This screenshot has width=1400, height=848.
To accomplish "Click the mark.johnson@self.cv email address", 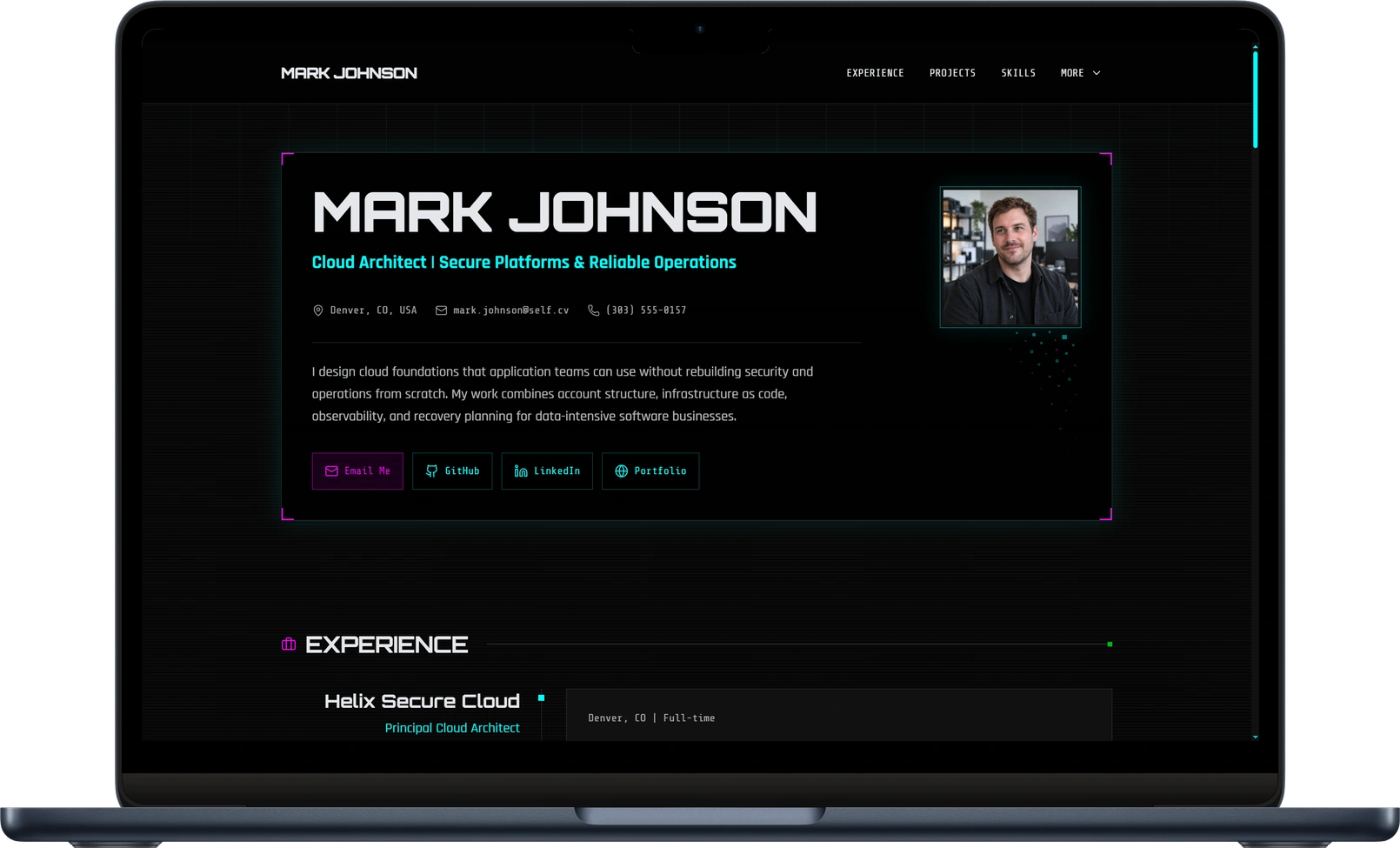I will [511, 310].
